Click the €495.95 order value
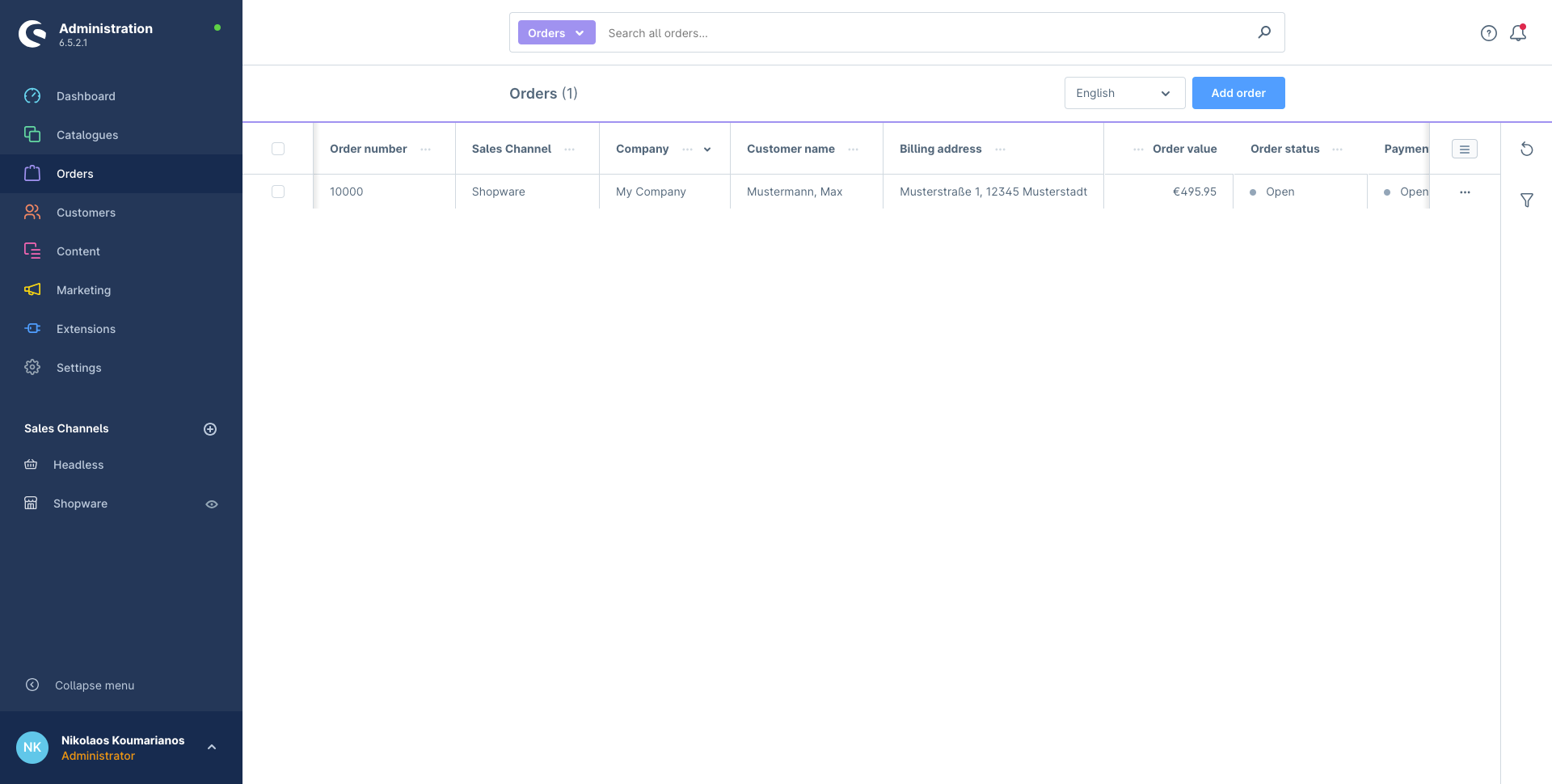Viewport: 1552px width, 784px height. pos(1195,192)
